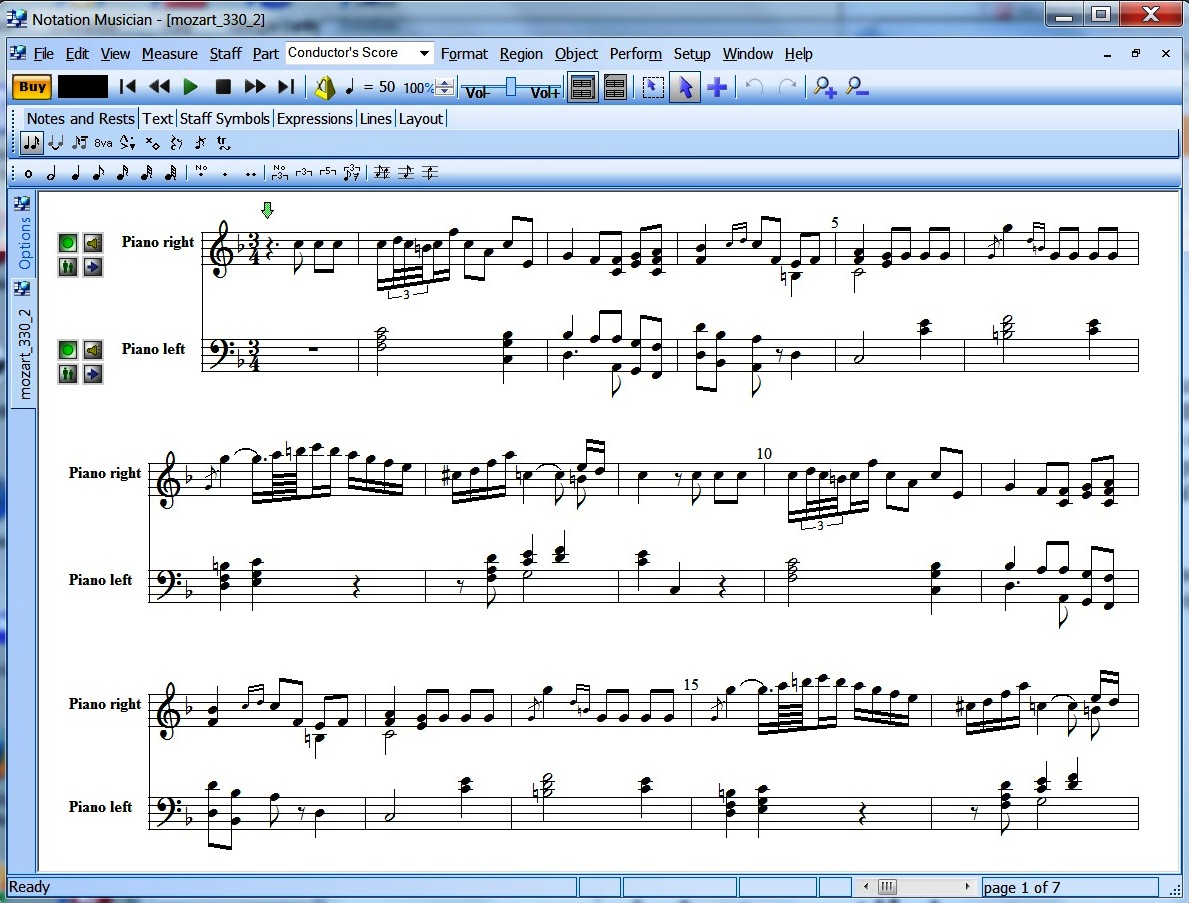
Task: Select the trill ornament tool
Action: point(222,142)
